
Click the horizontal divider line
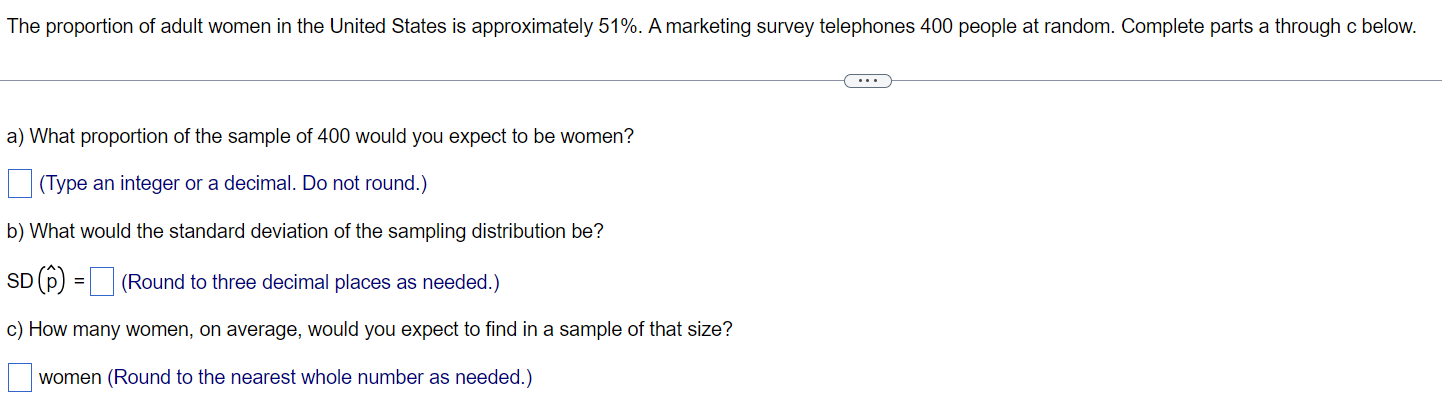pyautogui.click(x=400, y=81)
